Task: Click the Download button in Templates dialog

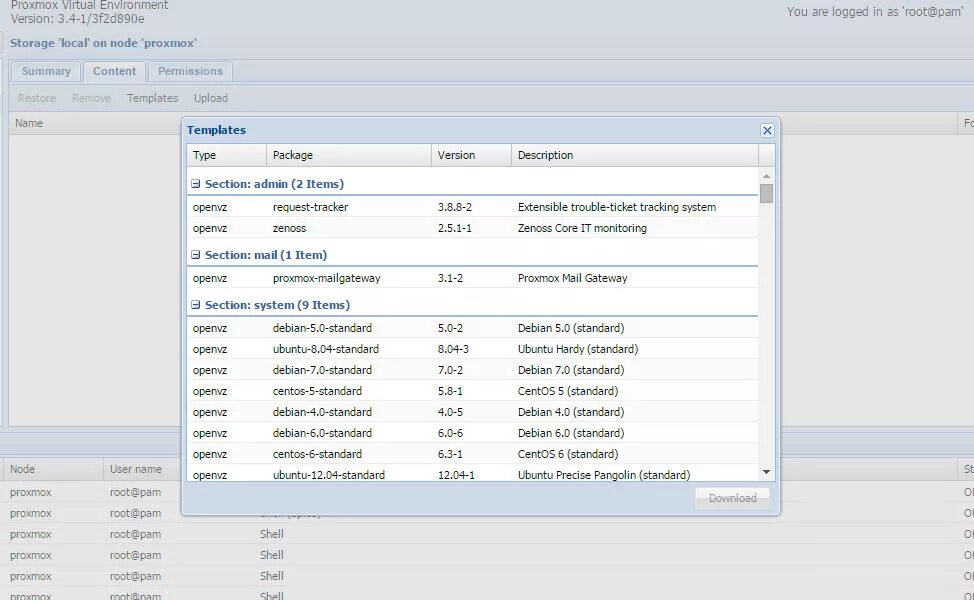Action: pyautogui.click(x=732, y=498)
